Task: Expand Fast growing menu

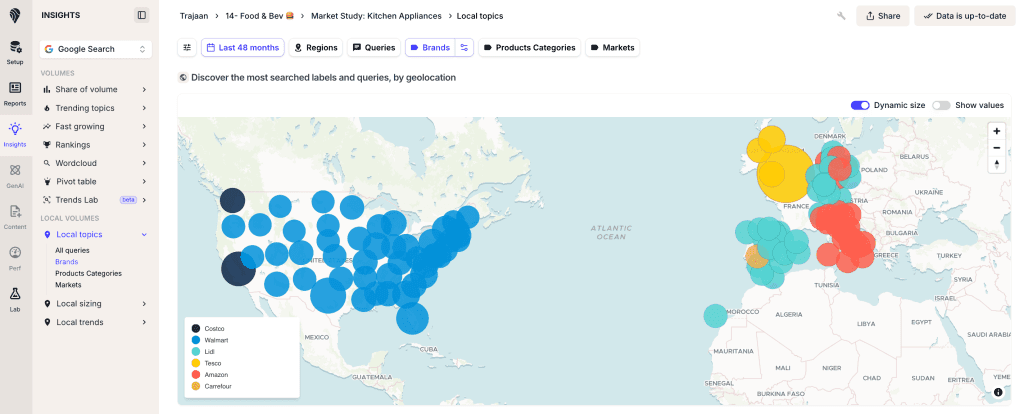Action: [x=95, y=126]
